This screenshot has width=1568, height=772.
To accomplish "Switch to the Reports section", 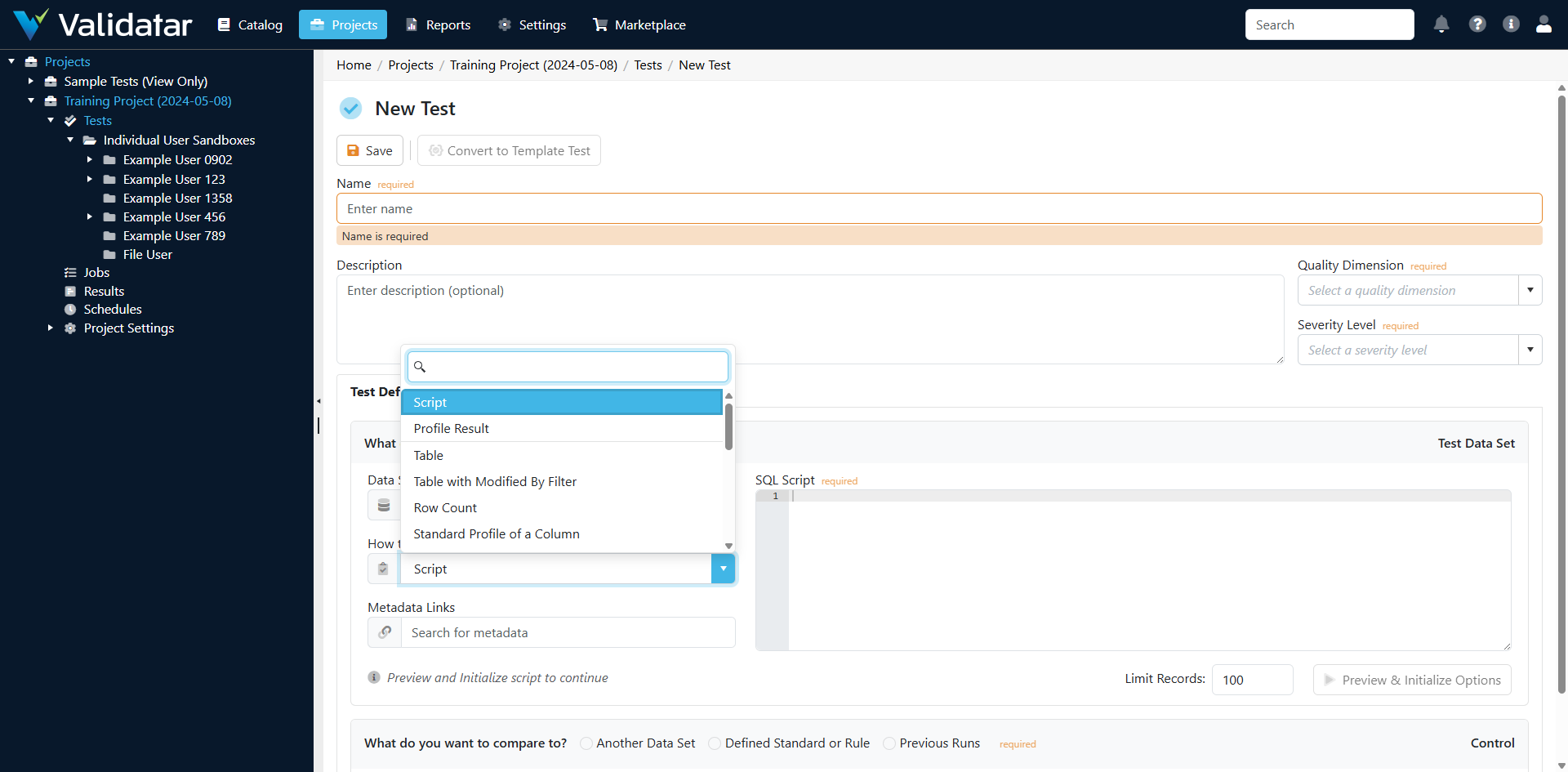I will point(438,25).
